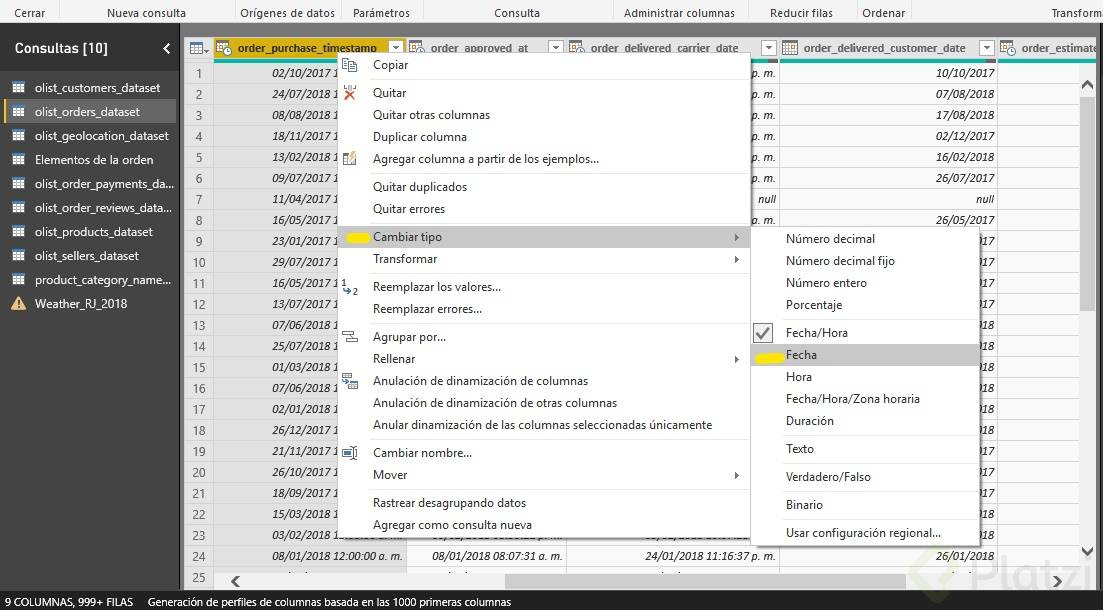The width and height of the screenshot is (1103, 610).
Task: Choose Quitar errores
Action: pos(409,208)
